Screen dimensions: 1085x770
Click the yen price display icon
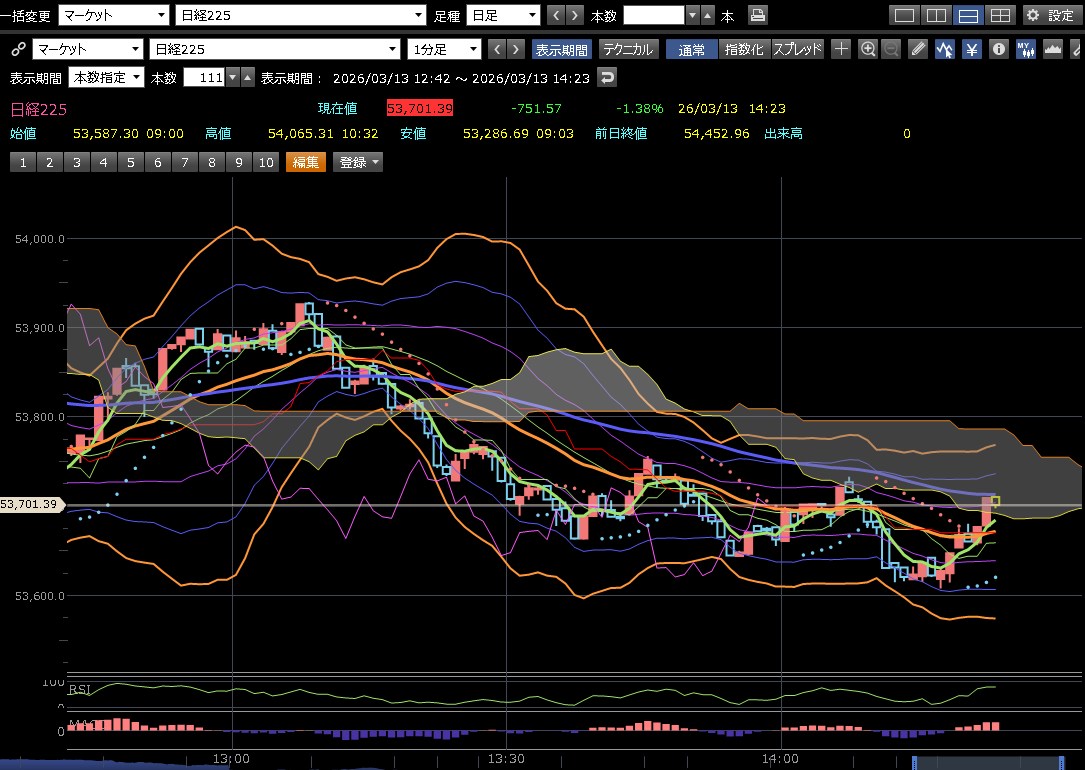point(971,49)
